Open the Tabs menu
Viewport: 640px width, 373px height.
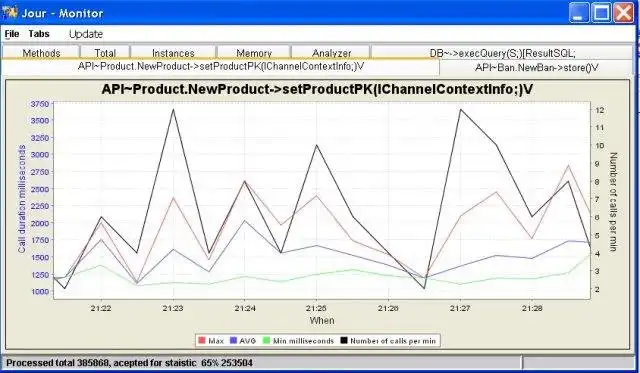pos(39,34)
